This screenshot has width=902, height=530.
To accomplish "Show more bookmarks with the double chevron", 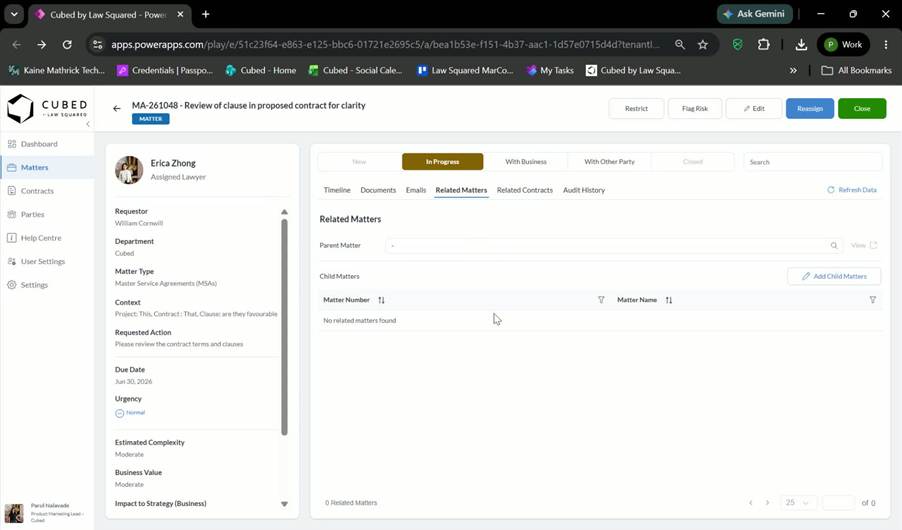I will coord(793,70).
